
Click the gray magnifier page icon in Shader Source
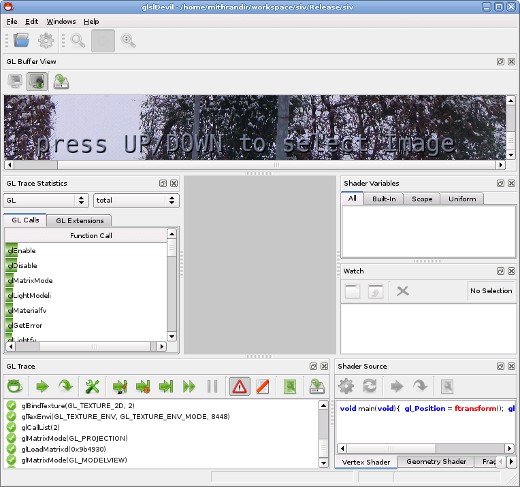pyautogui.click(x=447, y=386)
